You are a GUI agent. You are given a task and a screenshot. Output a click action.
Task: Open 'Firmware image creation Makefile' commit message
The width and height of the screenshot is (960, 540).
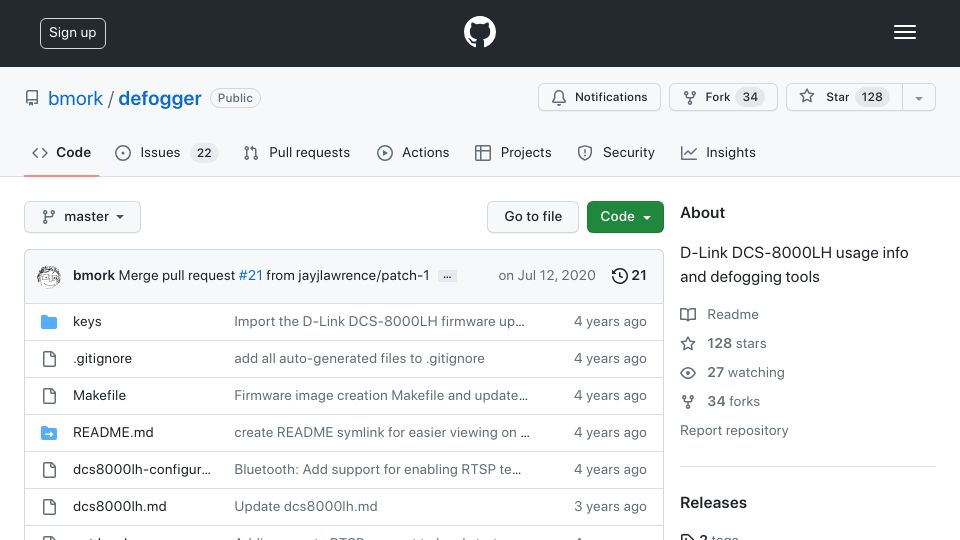pos(381,396)
